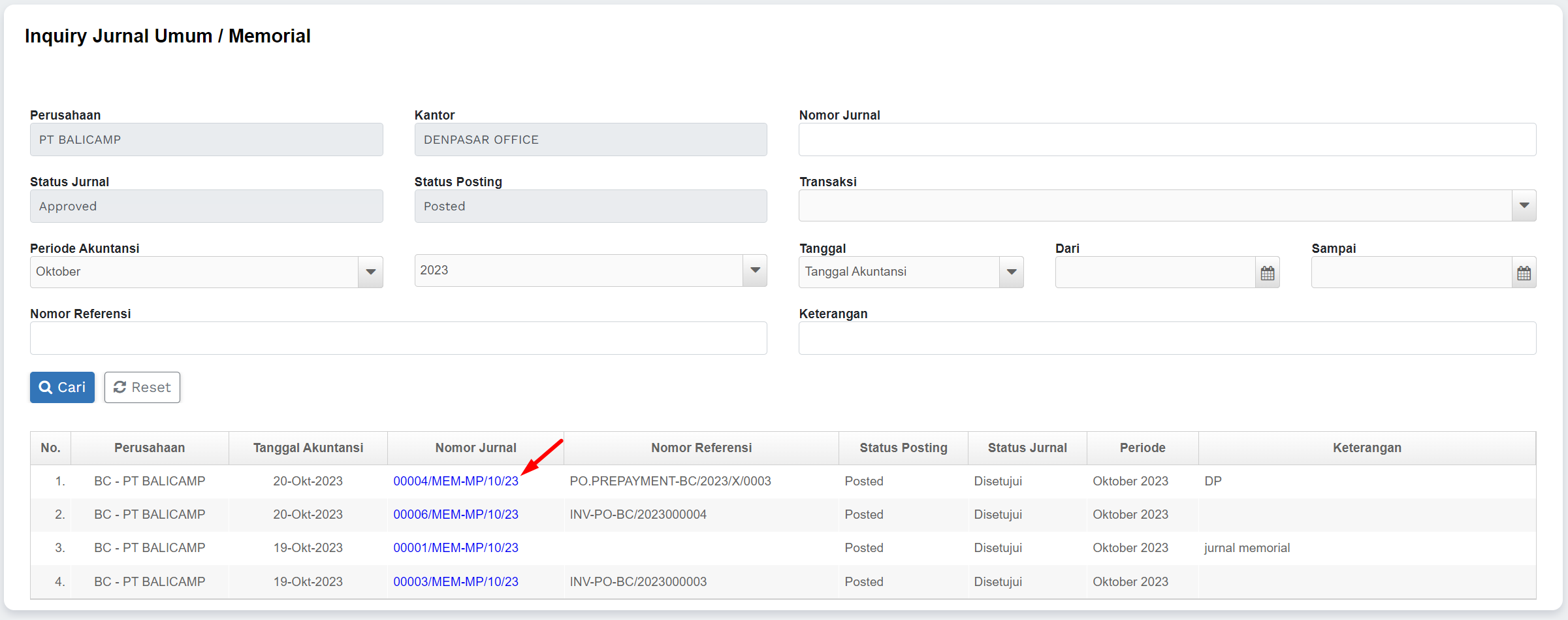Click into the Keterangan search field
The height and width of the screenshot is (620, 1568).
(1166, 338)
